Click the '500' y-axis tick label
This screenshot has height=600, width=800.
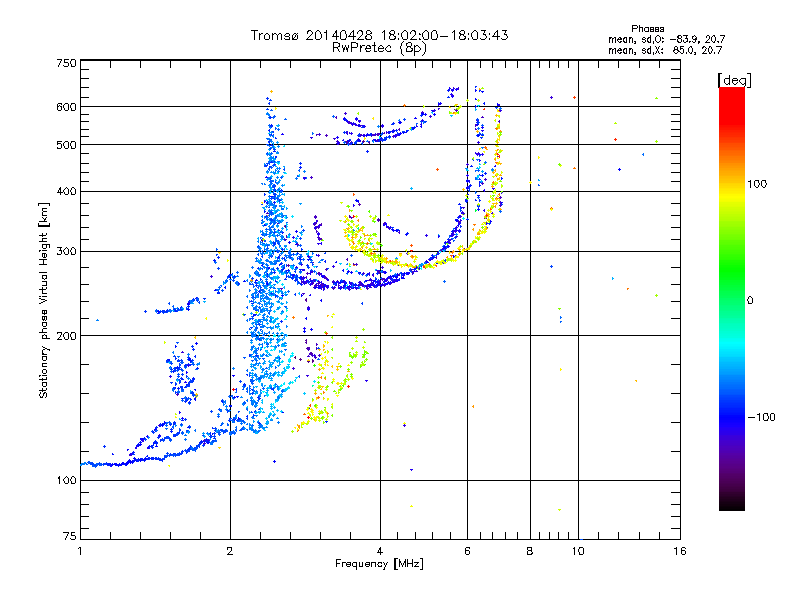(x=66, y=145)
